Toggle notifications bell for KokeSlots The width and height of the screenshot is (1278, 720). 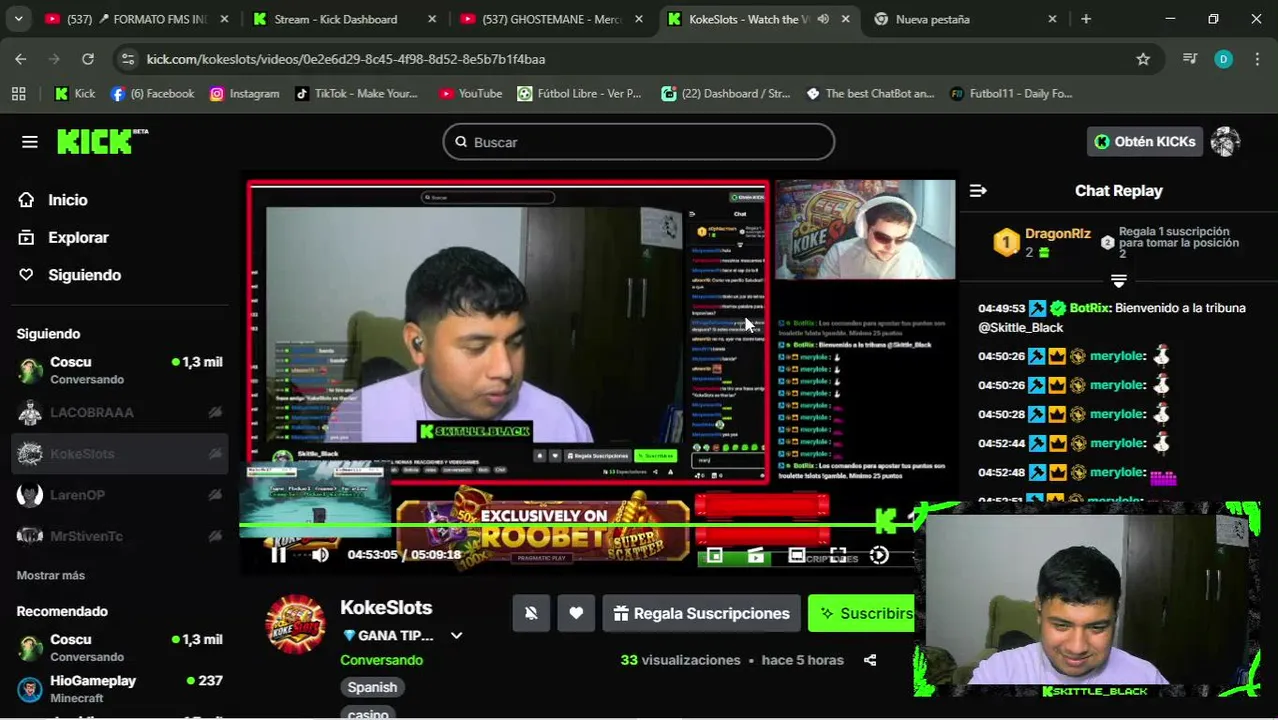531,613
